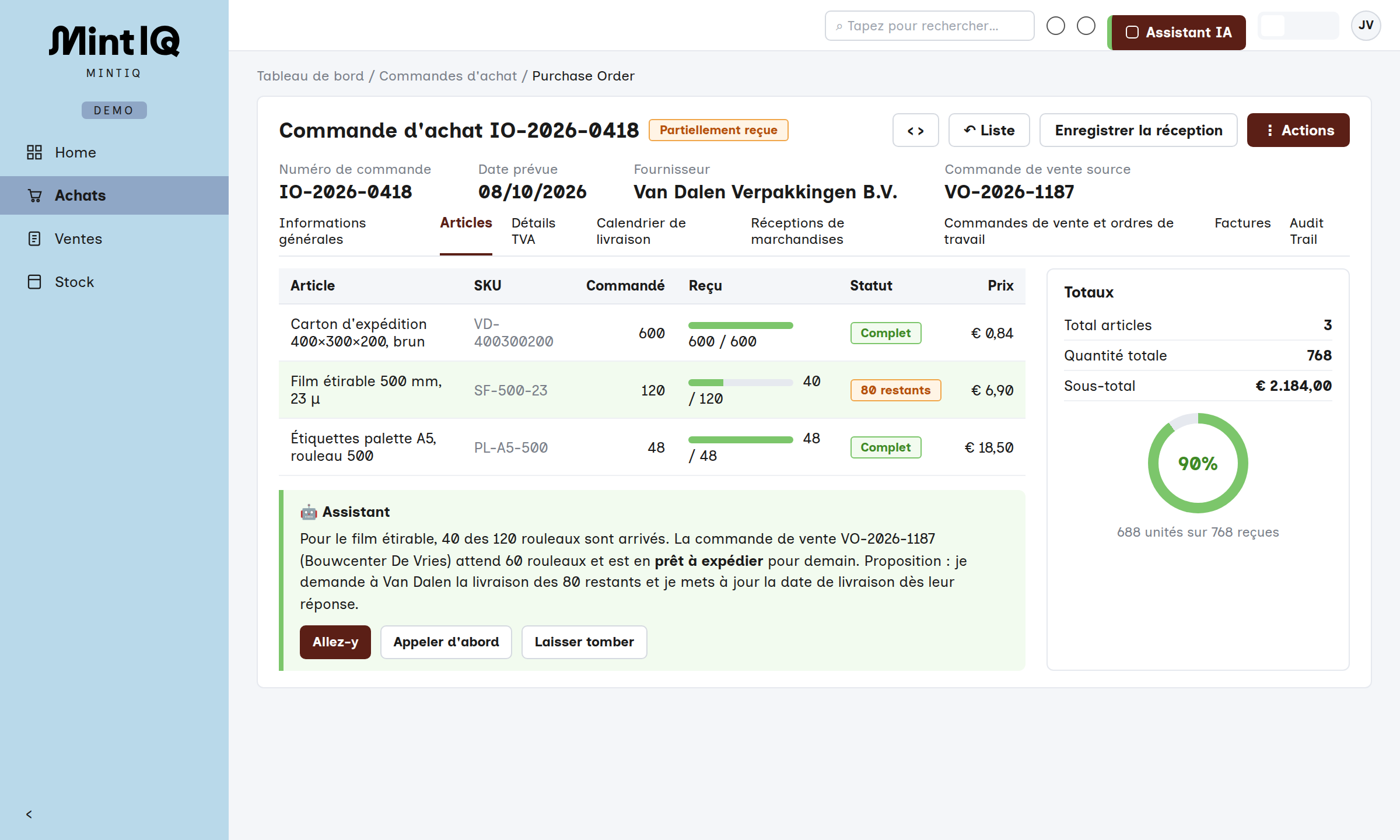Viewport: 1400px width, 840px height.
Task: Navigate to Tableau de bord breadcrumb
Action: coord(310,76)
